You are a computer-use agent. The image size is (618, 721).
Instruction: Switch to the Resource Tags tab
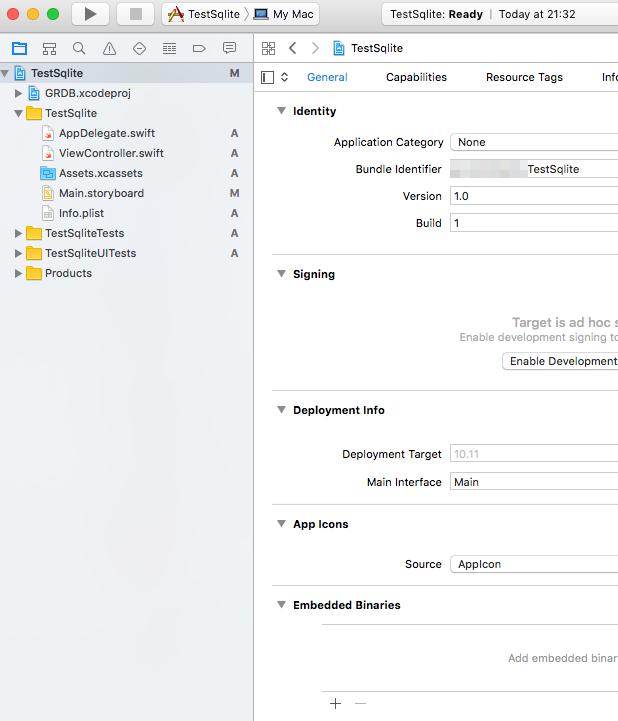click(x=524, y=77)
